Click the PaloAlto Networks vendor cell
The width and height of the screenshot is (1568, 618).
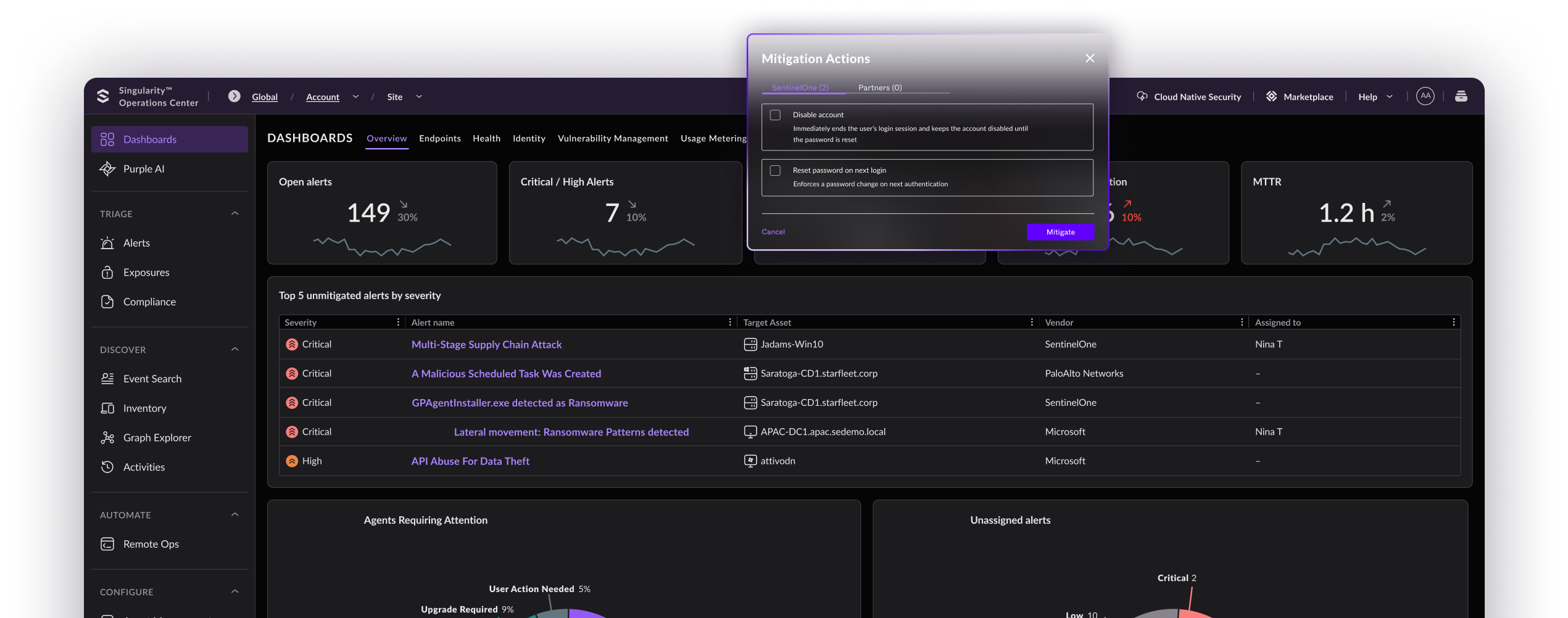click(x=1084, y=374)
